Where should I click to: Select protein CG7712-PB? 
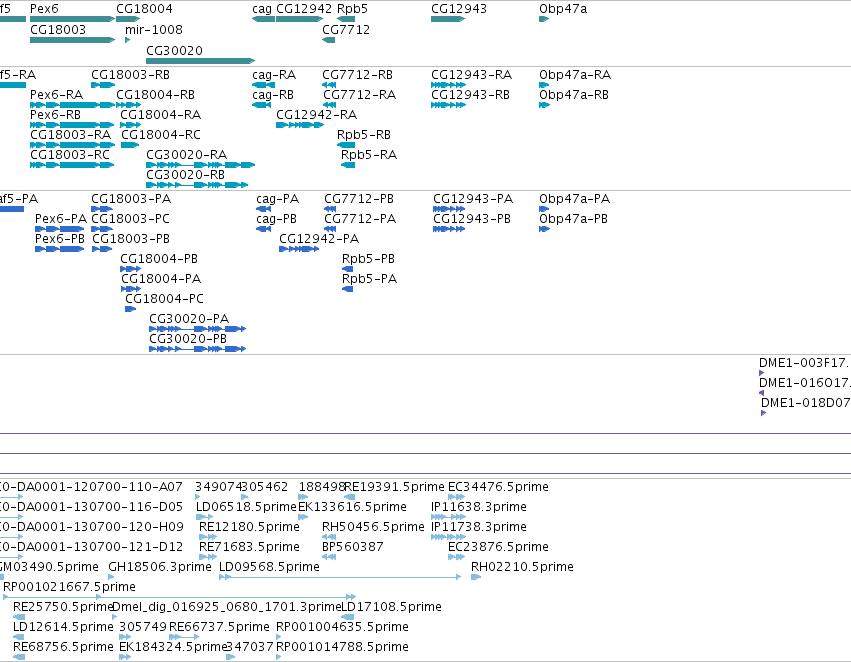coord(359,199)
